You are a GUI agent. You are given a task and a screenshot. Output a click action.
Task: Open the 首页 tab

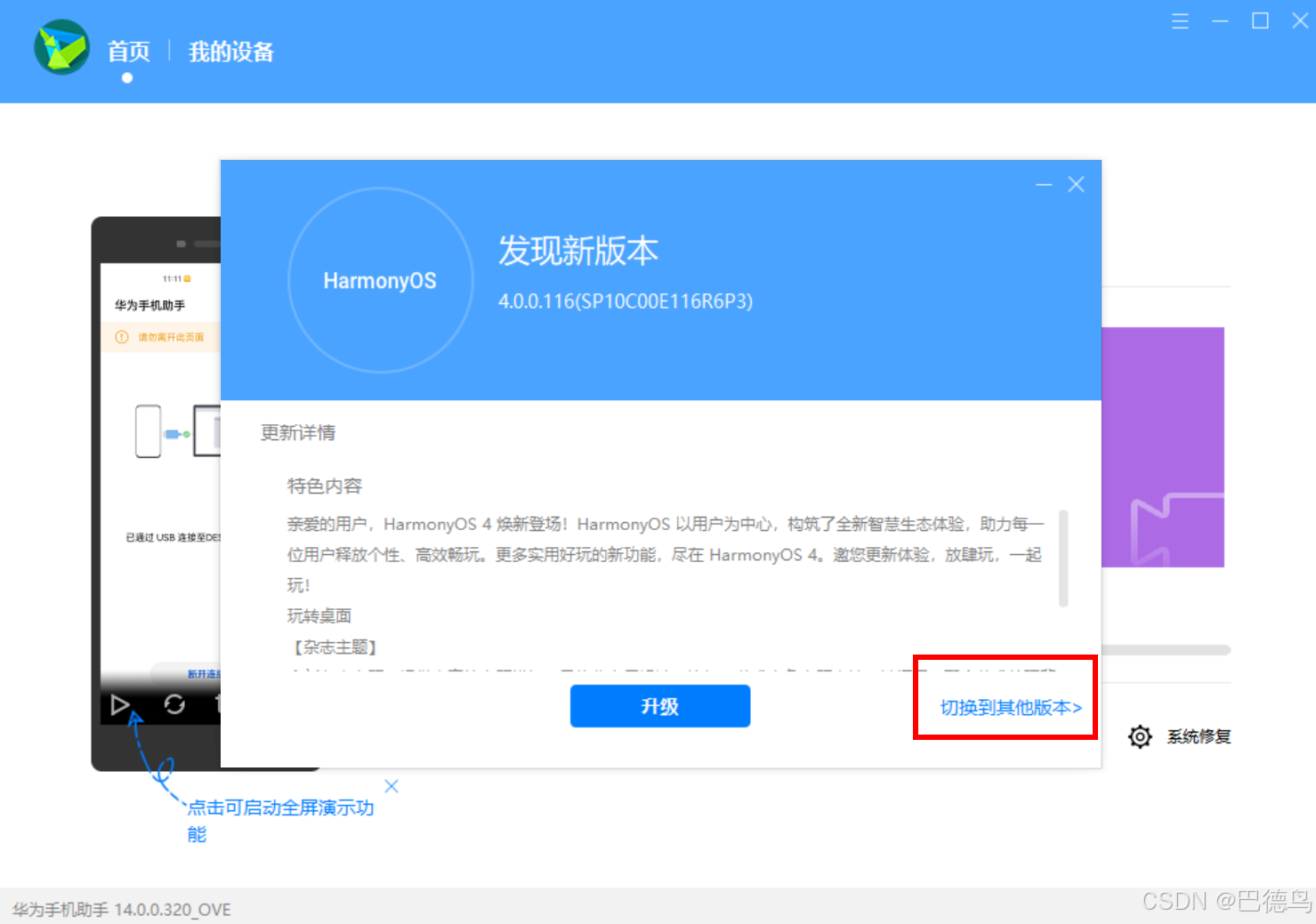[129, 52]
